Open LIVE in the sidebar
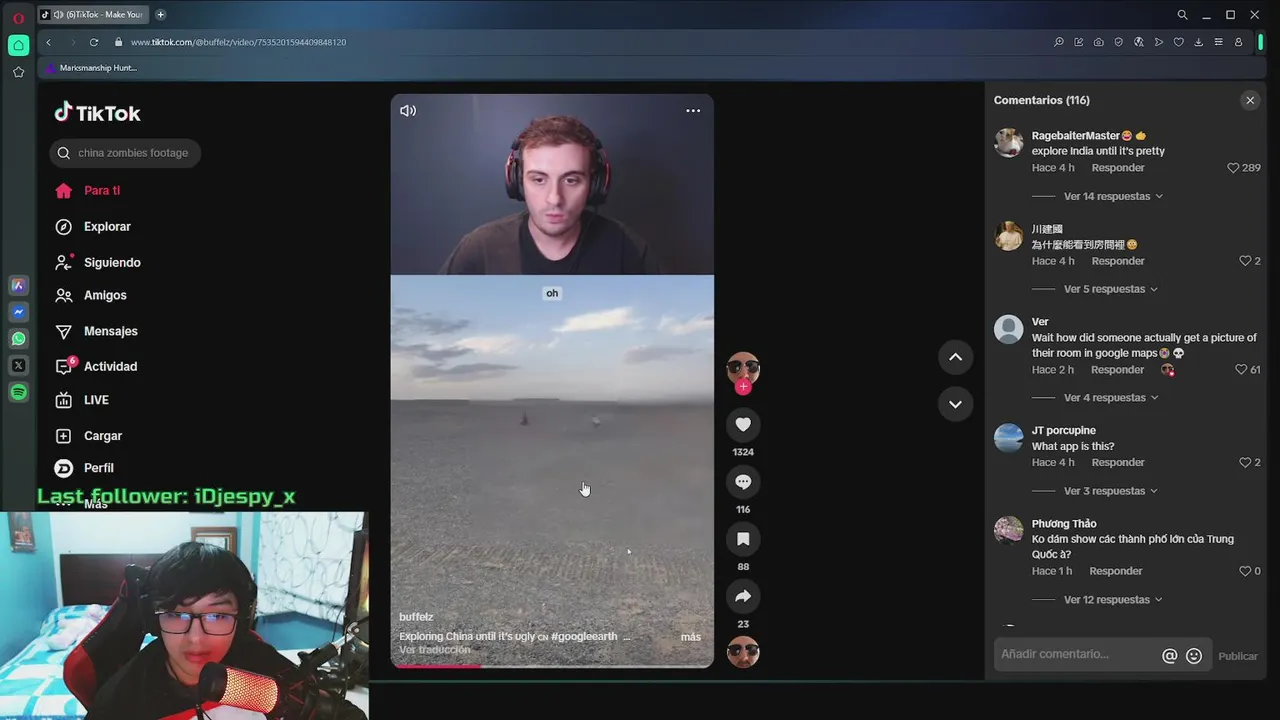The height and width of the screenshot is (720, 1280). [96, 400]
